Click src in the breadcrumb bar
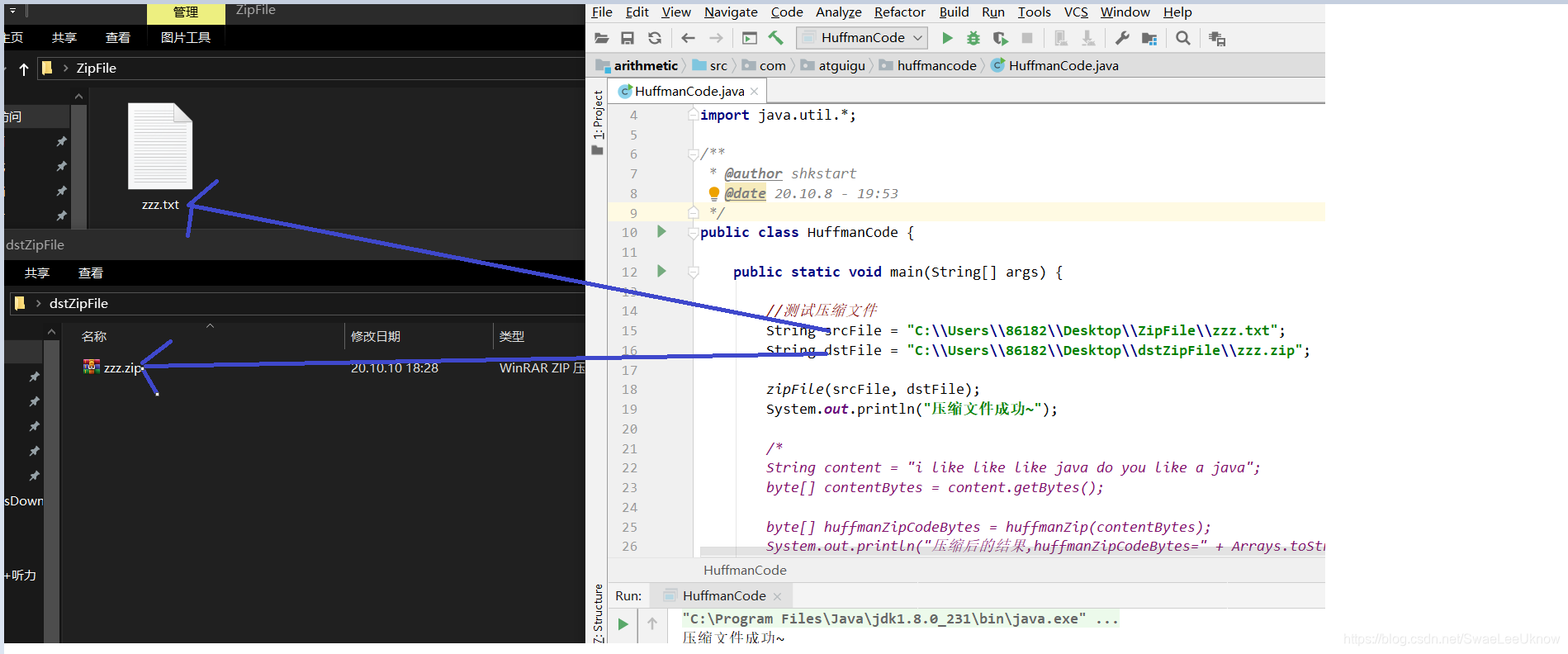The width and height of the screenshot is (1568, 654). (710, 65)
